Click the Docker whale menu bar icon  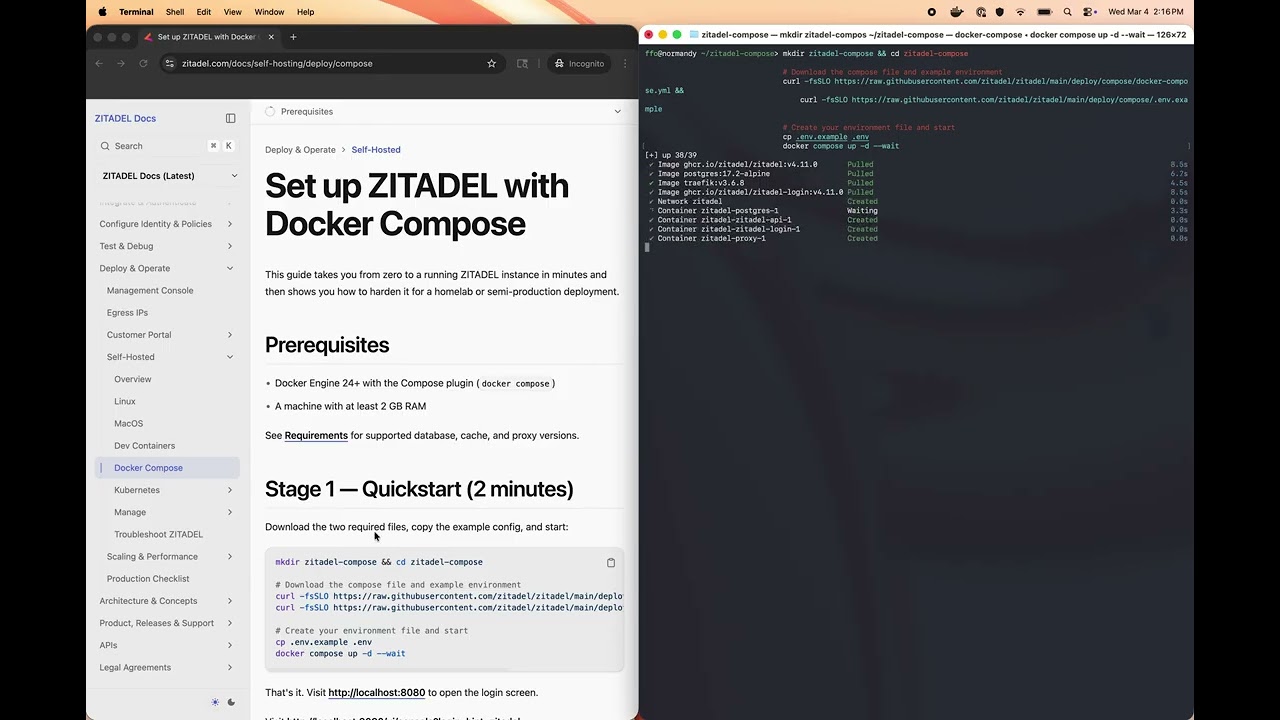click(957, 12)
